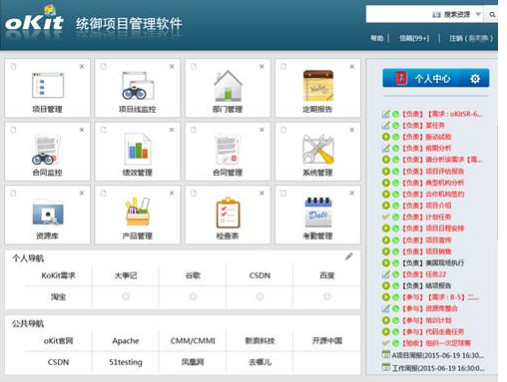Image resolution: width=507 pixels, height=382 pixels.
Task: Open the 【负责】项目评估报告 task
Action: (x=433, y=171)
